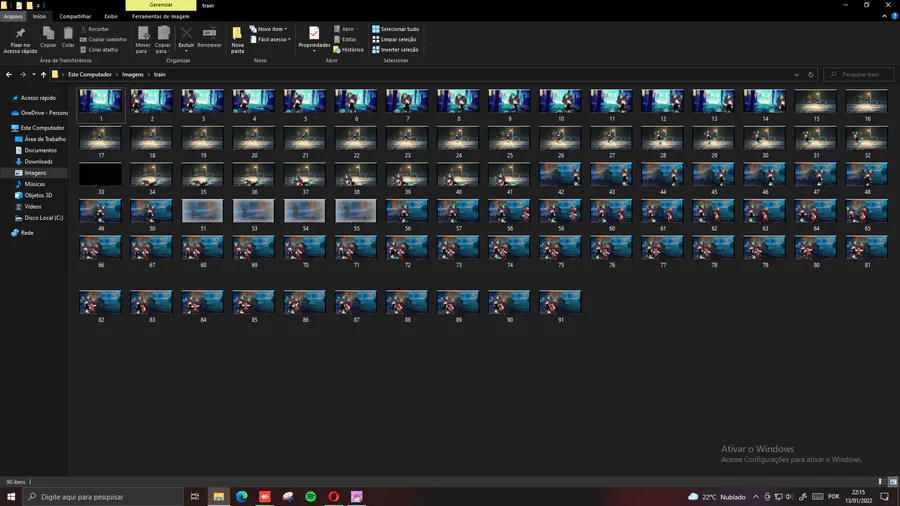Open Vídeos in the sidebar

(x=28, y=207)
